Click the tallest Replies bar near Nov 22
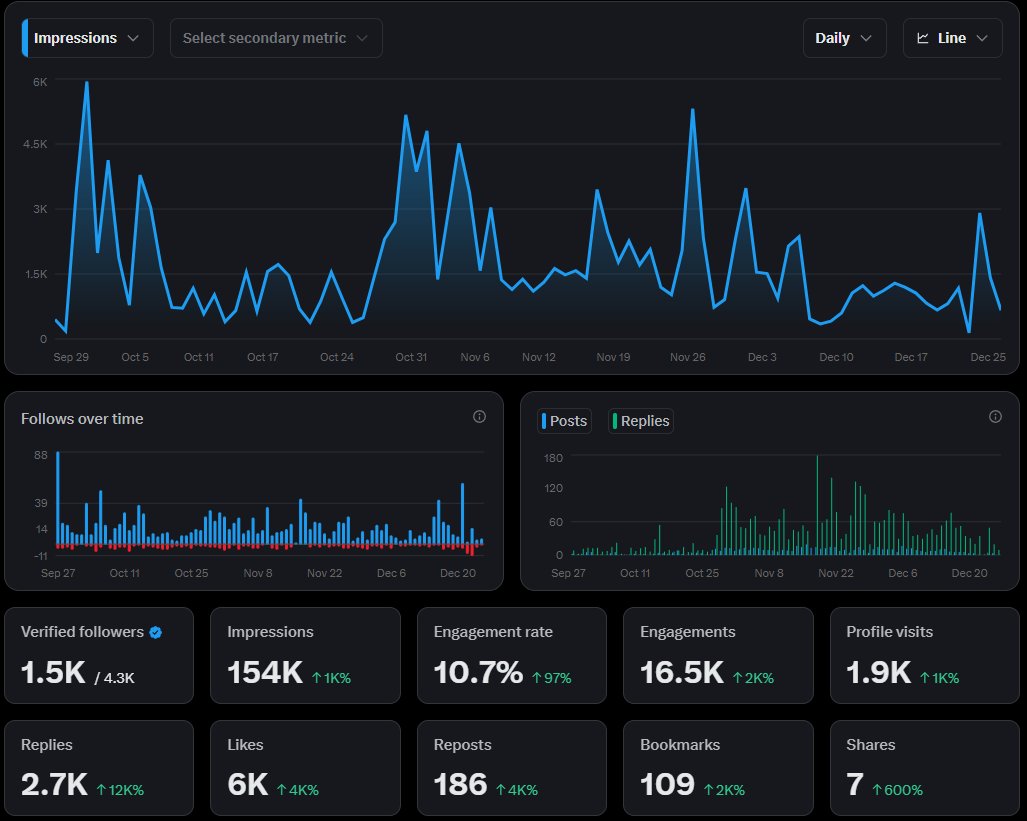1027x821 pixels. click(x=817, y=505)
